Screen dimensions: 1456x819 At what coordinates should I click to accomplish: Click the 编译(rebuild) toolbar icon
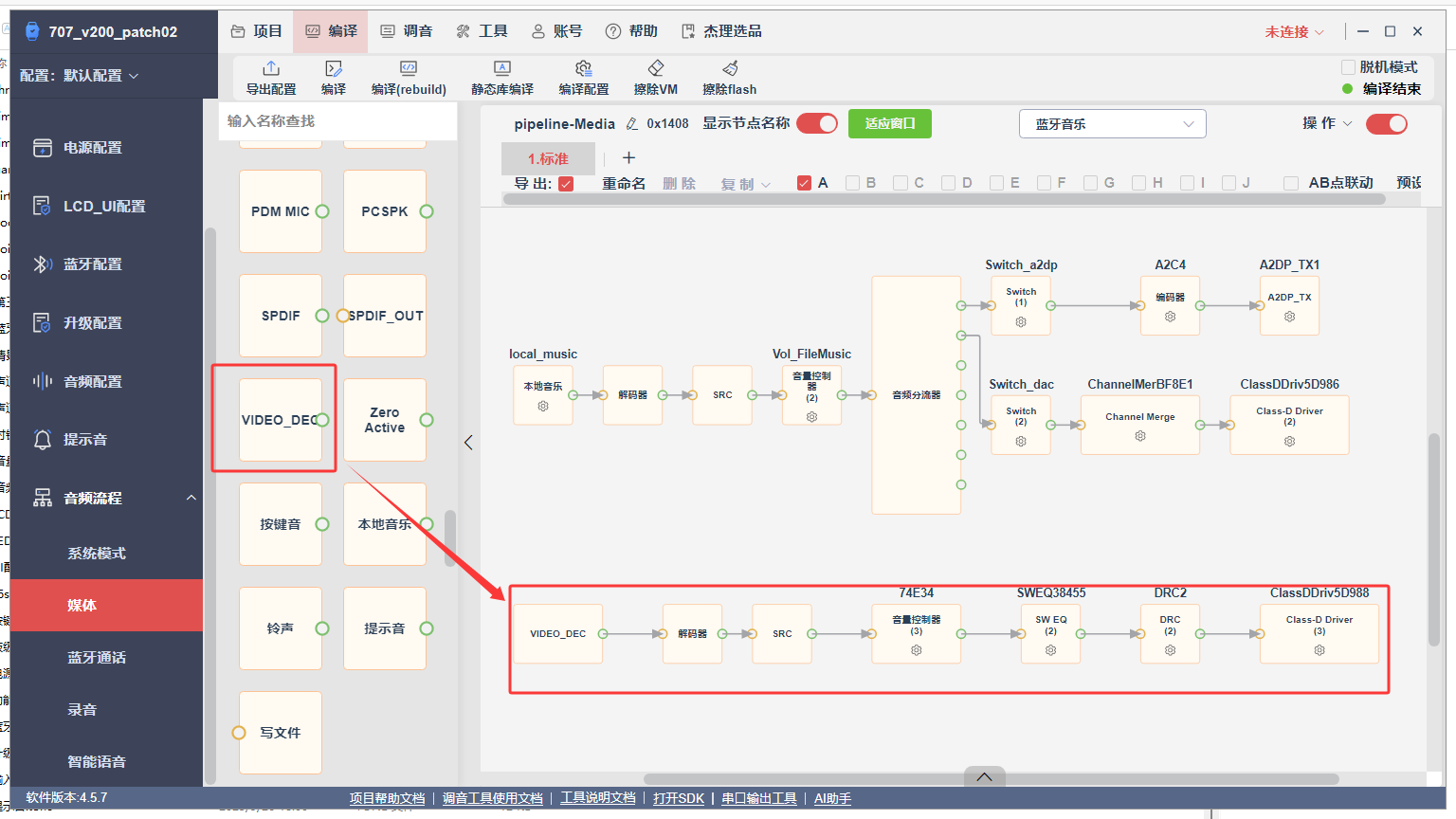coord(409,68)
